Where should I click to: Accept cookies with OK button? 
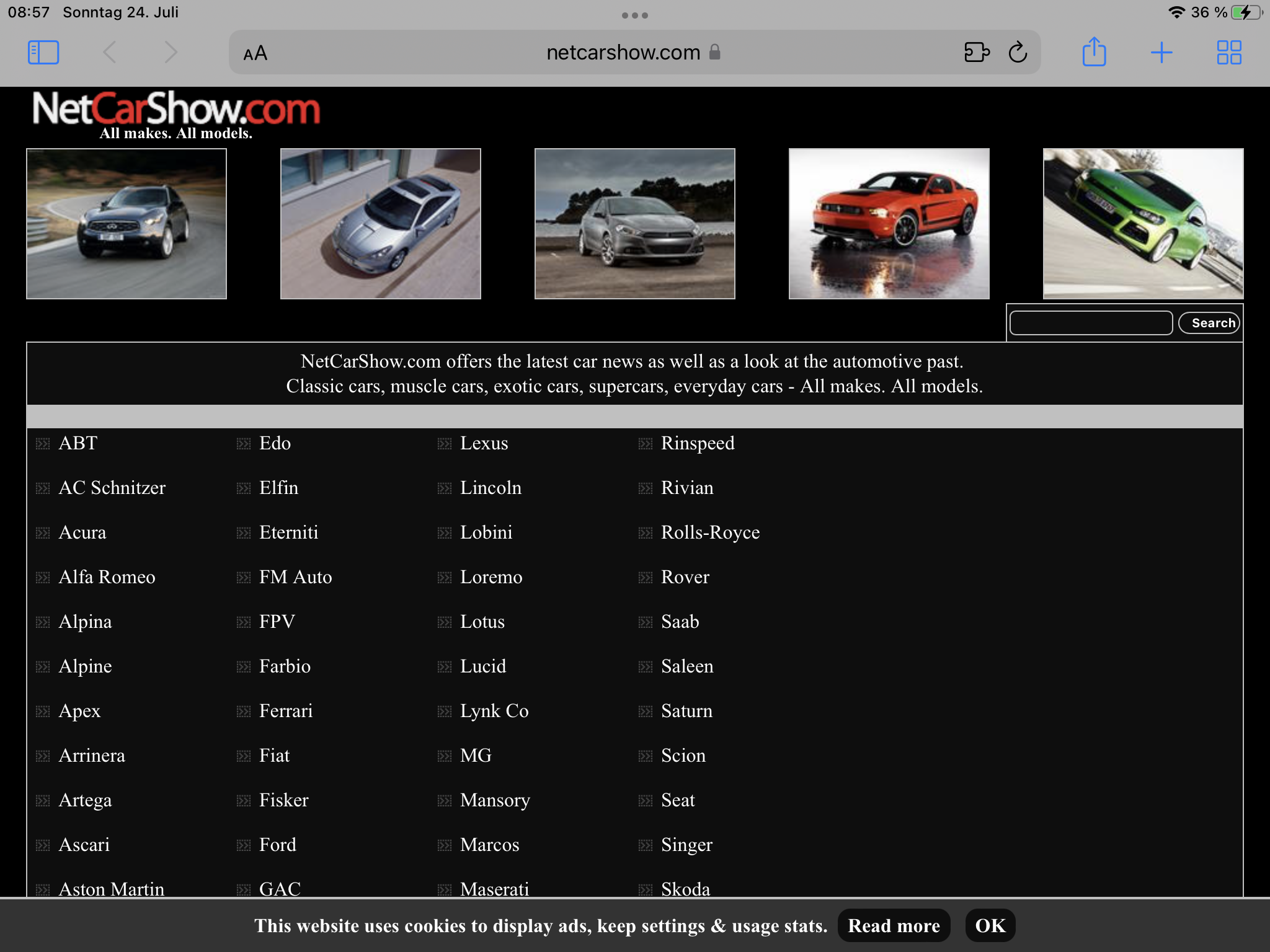click(990, 925)
